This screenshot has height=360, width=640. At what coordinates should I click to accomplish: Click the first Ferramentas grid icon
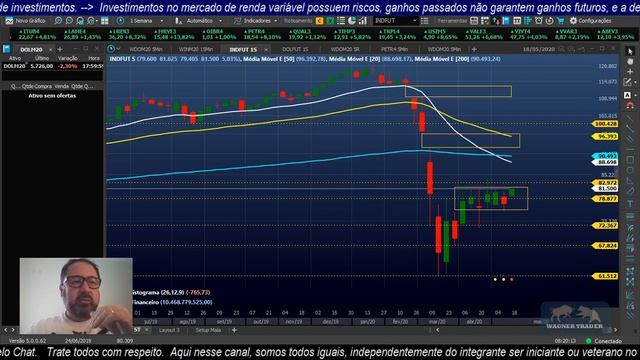coord(474,20)
